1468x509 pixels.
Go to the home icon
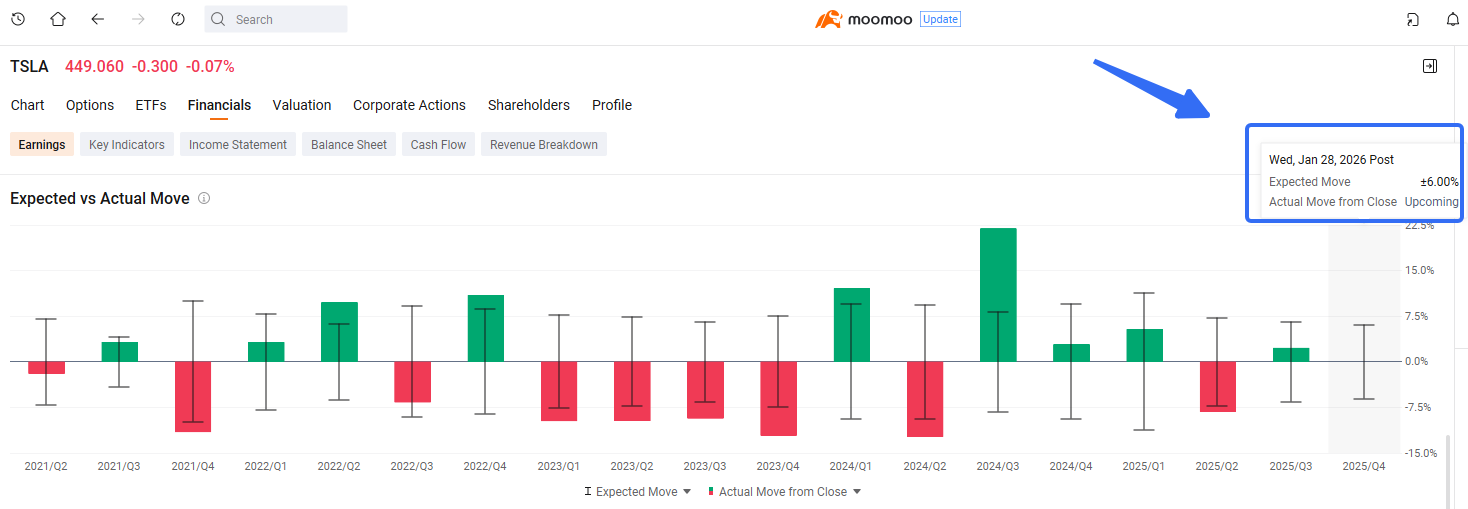(58, 19)
